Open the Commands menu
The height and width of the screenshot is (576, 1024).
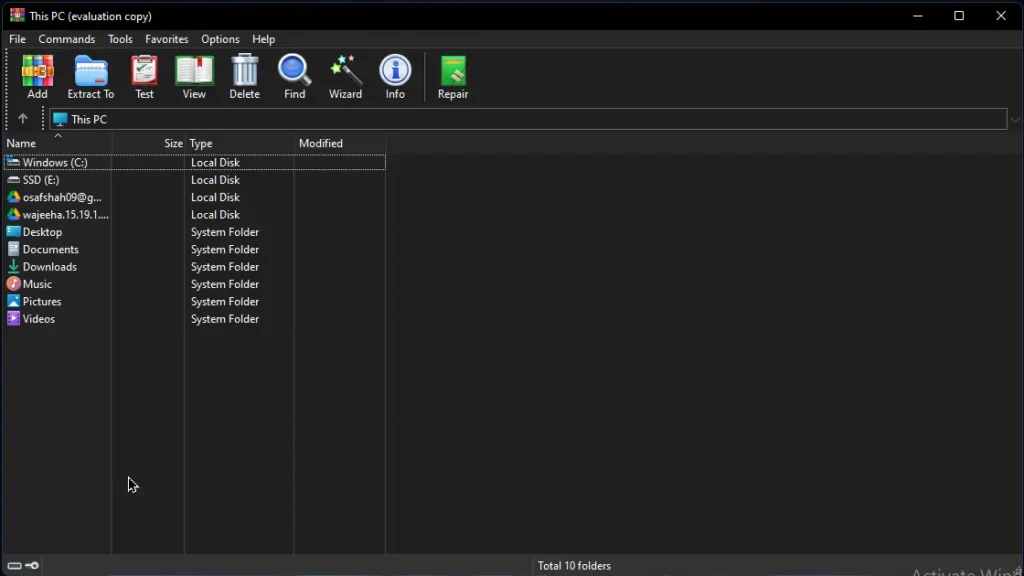(x=67, y=39)
